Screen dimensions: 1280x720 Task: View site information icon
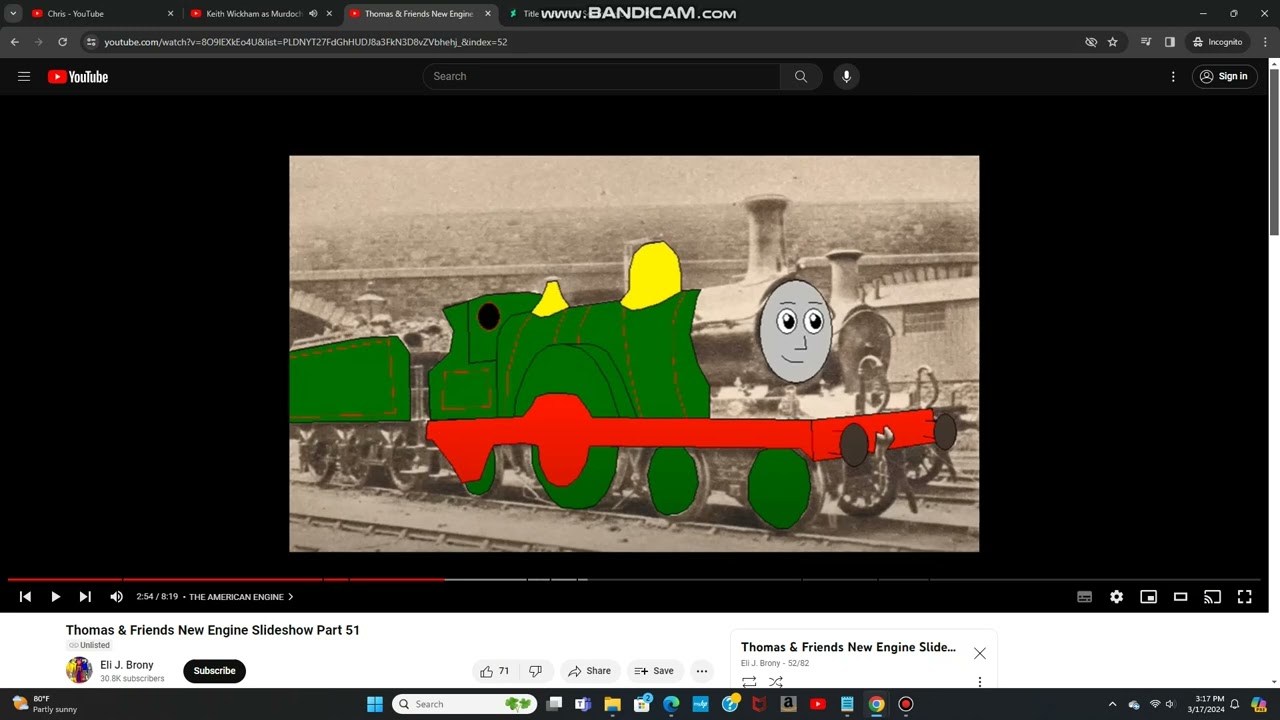91,42
